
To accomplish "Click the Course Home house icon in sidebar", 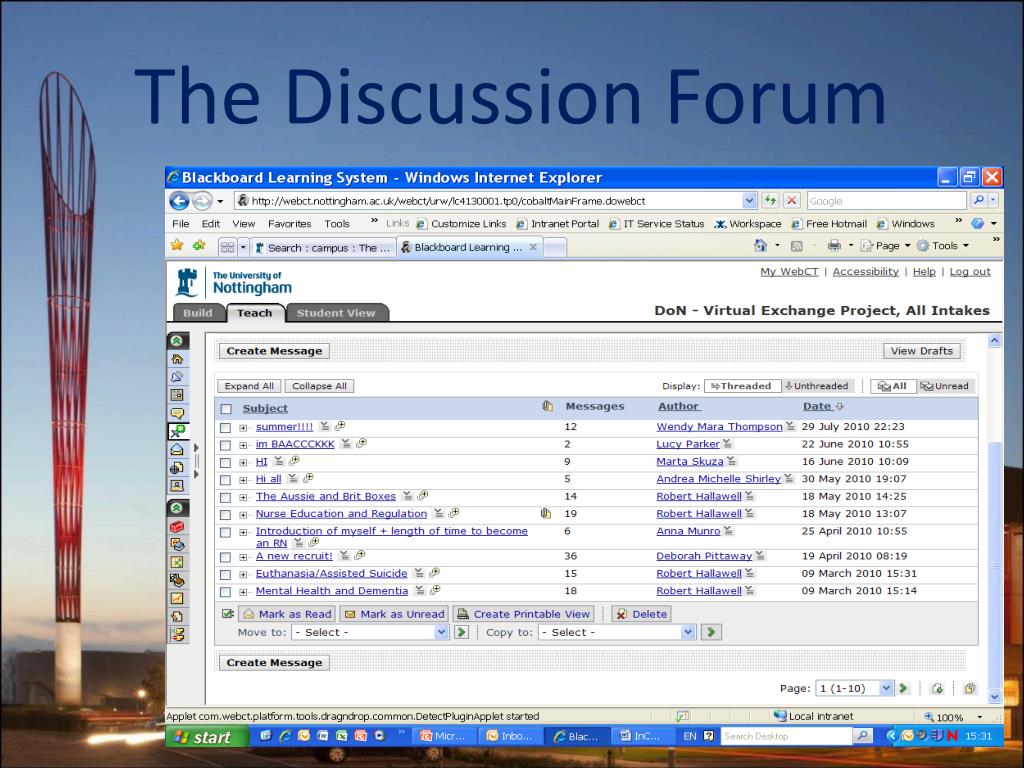I will click(177, 359).
